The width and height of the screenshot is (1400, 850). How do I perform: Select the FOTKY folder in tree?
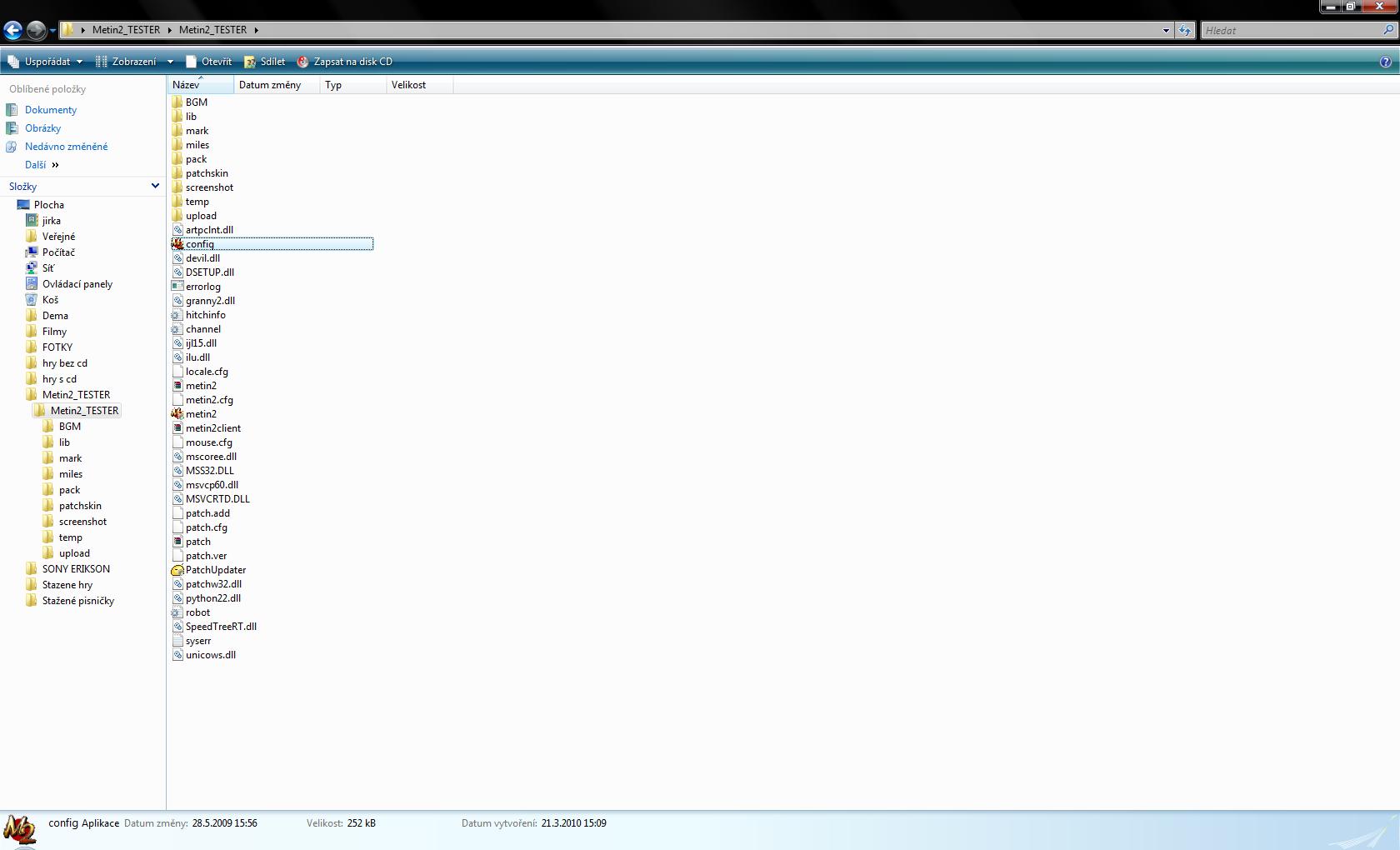57,347
